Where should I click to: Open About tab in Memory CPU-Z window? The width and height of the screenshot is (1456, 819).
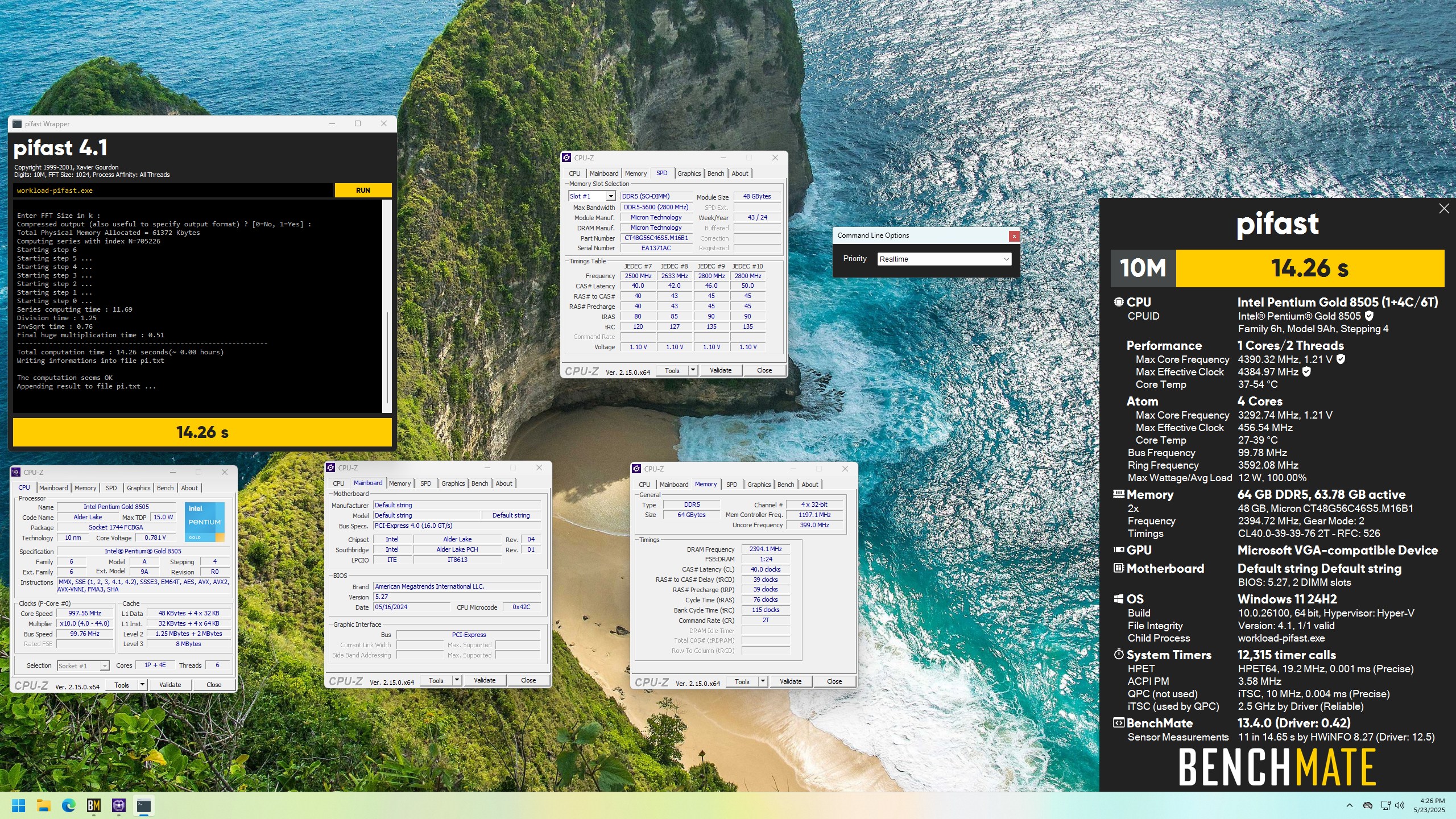(810, 485)
